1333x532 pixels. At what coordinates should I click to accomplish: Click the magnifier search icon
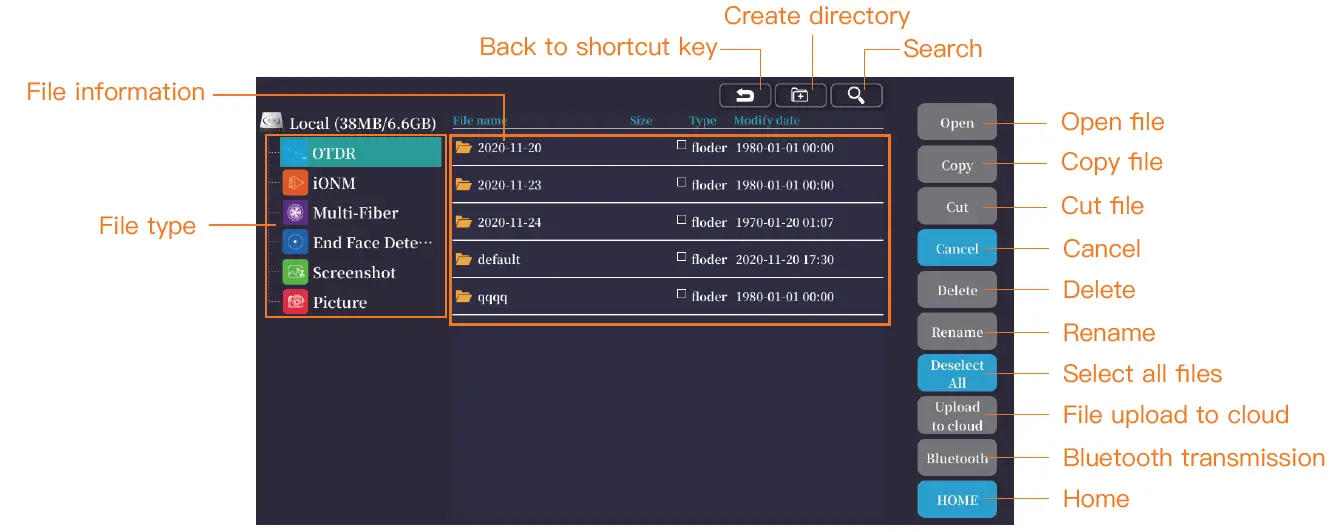[856, 95]
